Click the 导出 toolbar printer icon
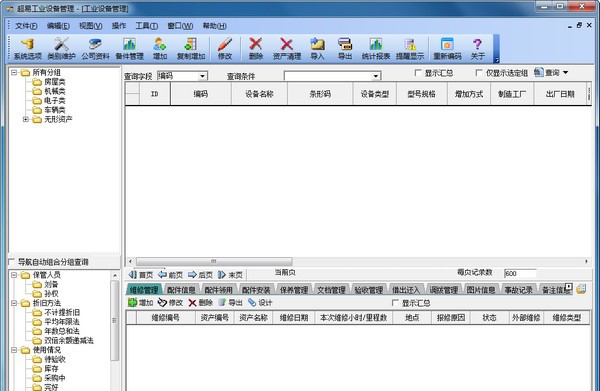This screenshot has width=600, height=391. [x=345, y=49]
